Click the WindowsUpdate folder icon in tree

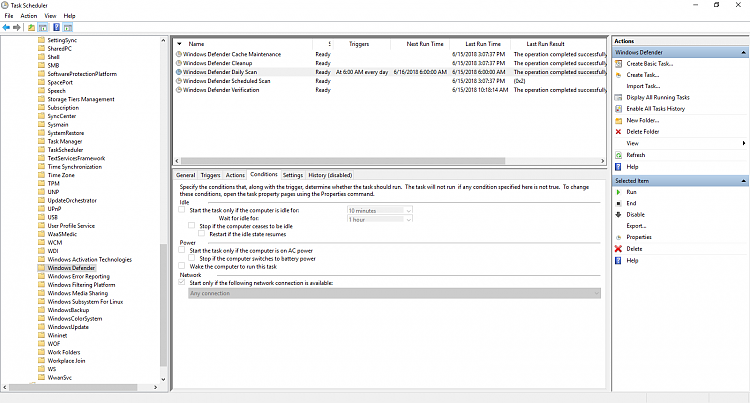[x=41, y=327]
